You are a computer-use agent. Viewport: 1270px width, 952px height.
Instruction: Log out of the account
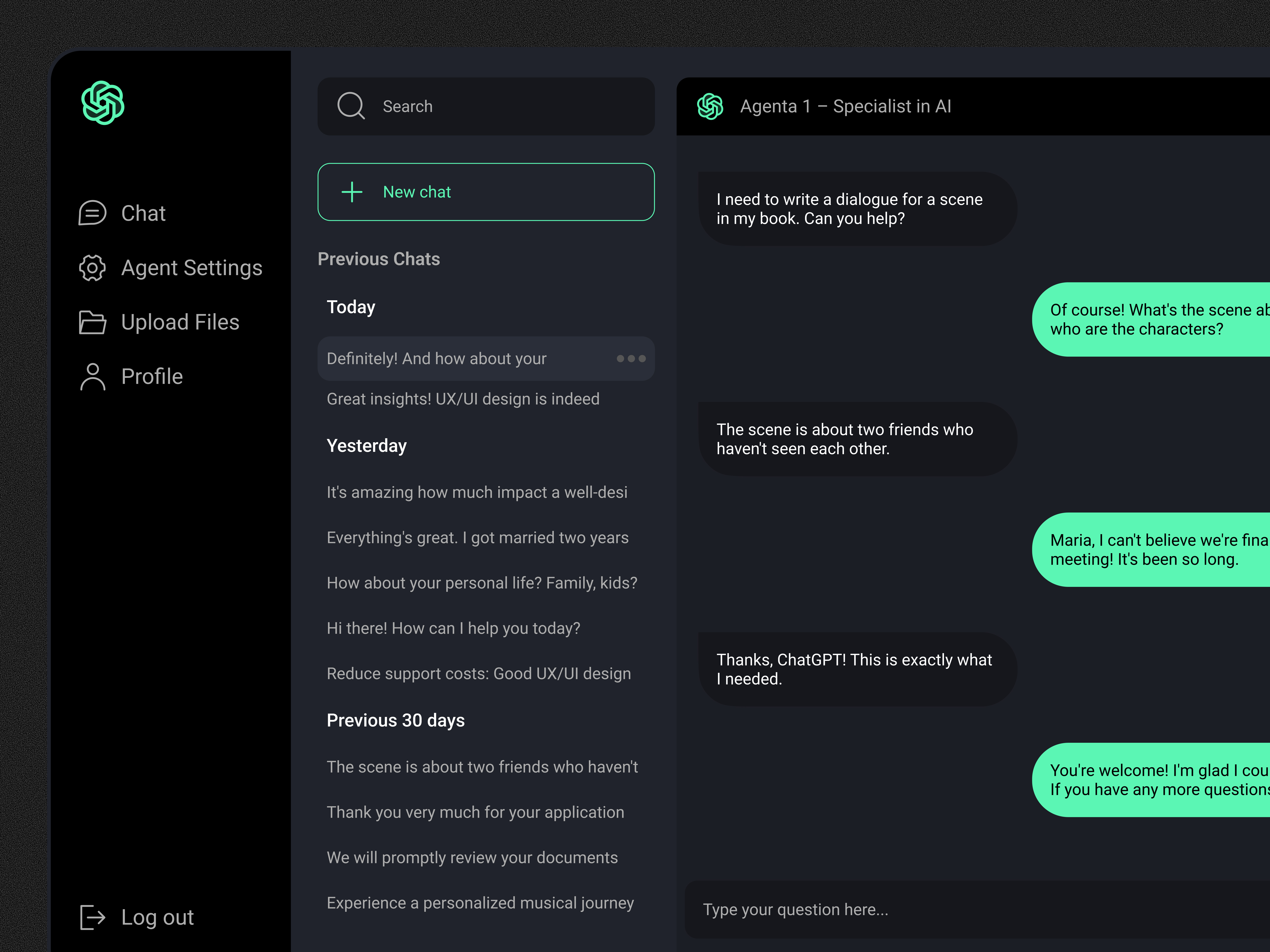(137, 917)
